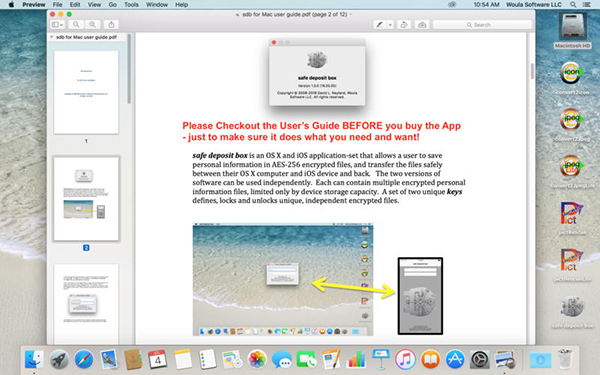This screenshot has height=375, width=600.
Task: Open Photos from the Dock
Action: 257,359
